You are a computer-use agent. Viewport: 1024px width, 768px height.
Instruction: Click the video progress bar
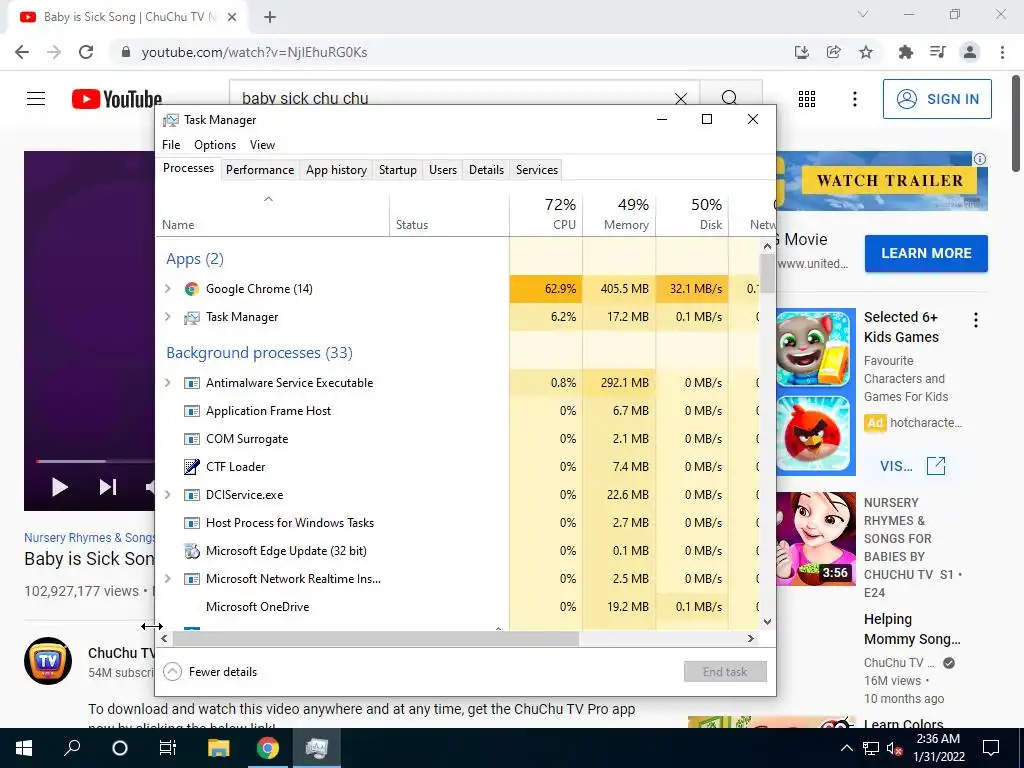coord(95,461)
